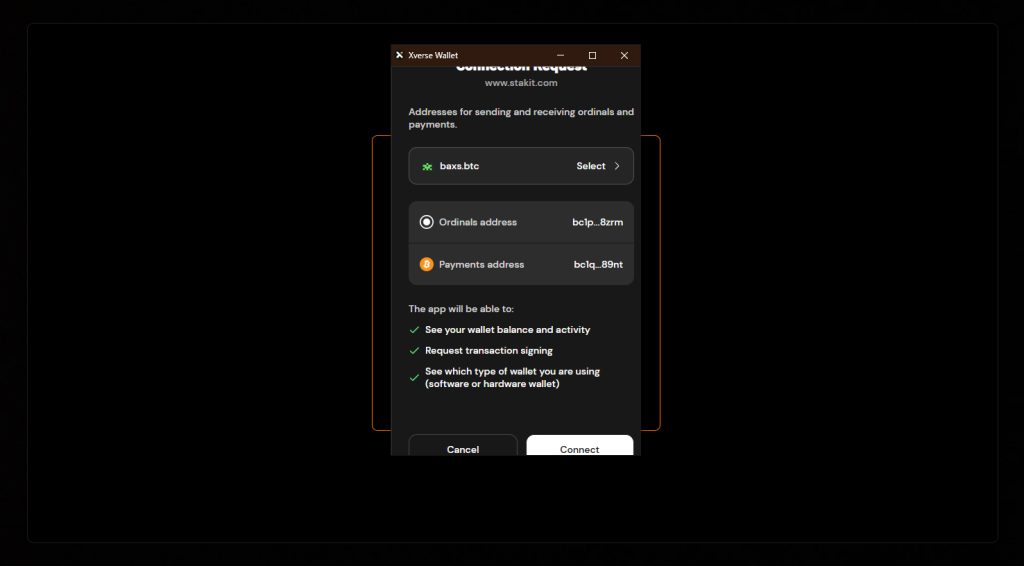Click the Xverse logo in title bar
1024x566 pixels.
pyautogui.click(x=400, y=55)
